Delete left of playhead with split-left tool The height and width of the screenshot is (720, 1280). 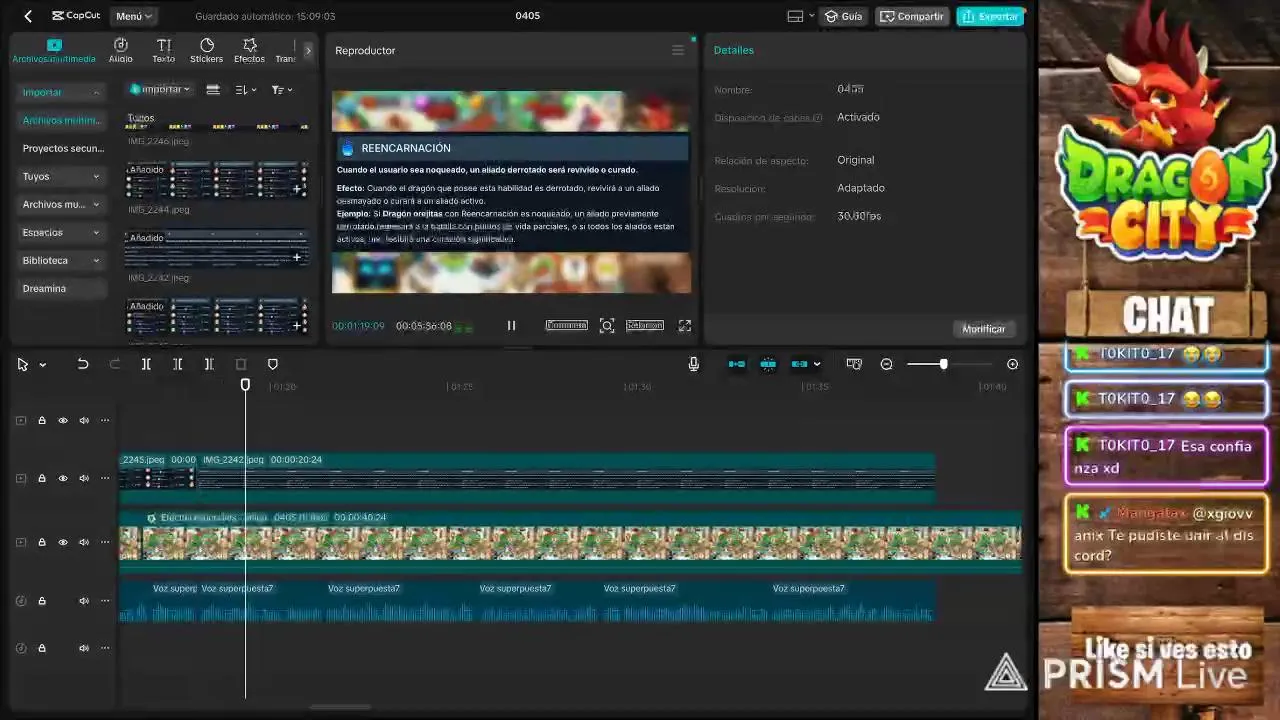pos(177,364)
